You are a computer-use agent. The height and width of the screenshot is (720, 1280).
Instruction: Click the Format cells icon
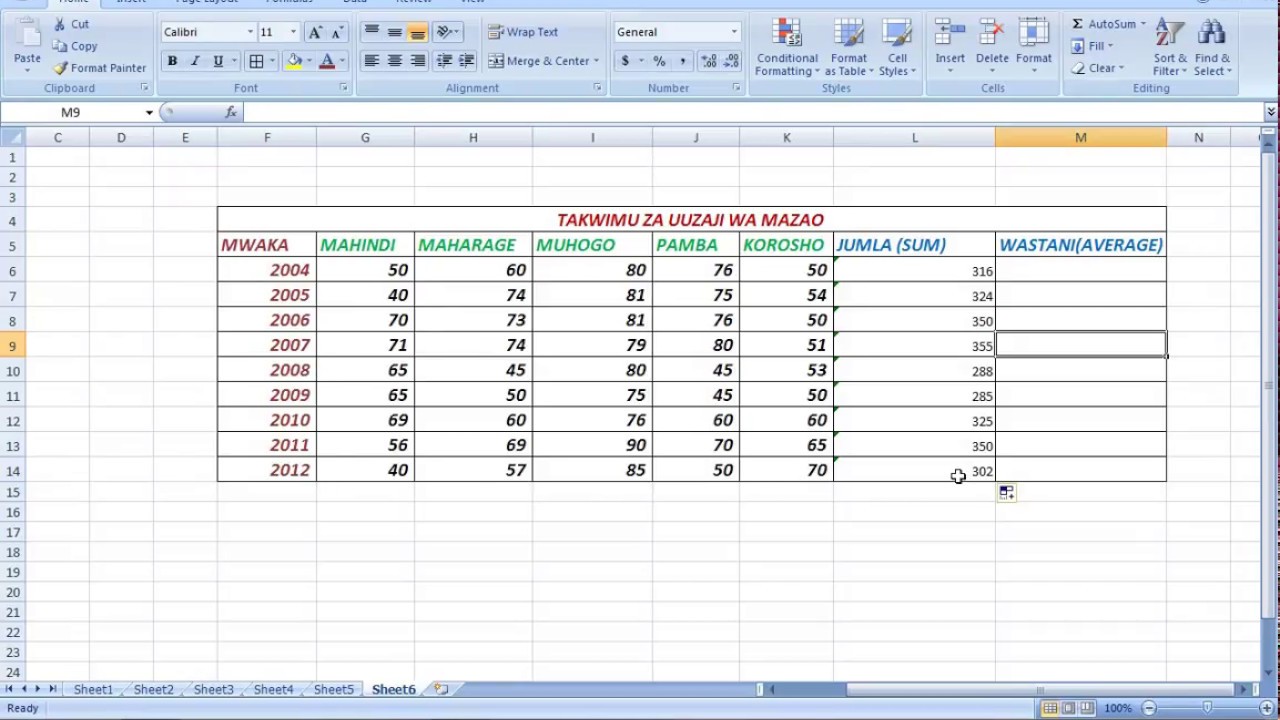click(x=1033, y=32)
